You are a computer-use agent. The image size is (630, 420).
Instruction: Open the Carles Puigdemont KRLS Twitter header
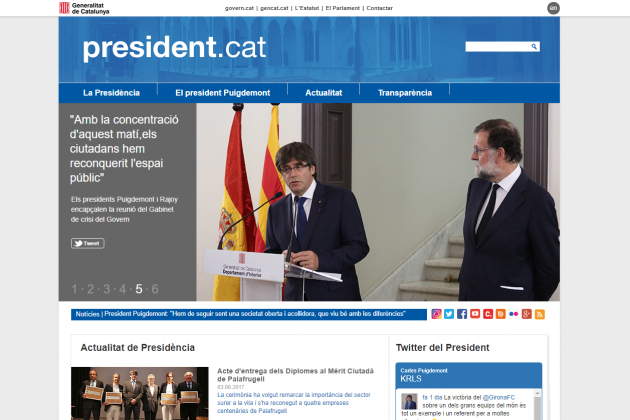(x=468, y=375)
